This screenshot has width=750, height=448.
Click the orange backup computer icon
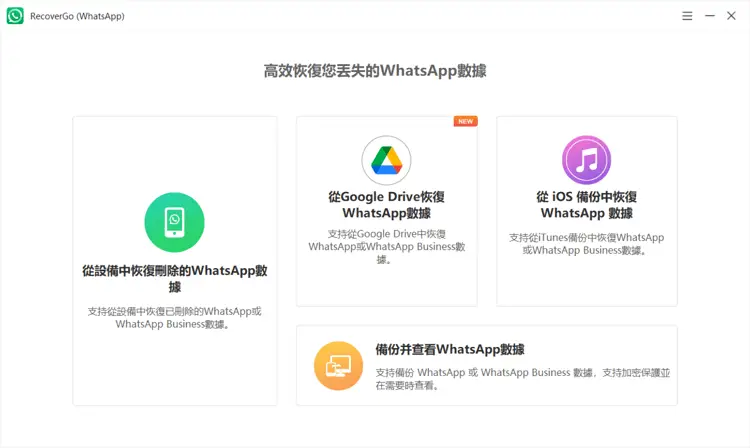pyautogui.click(x=338, y=366)
